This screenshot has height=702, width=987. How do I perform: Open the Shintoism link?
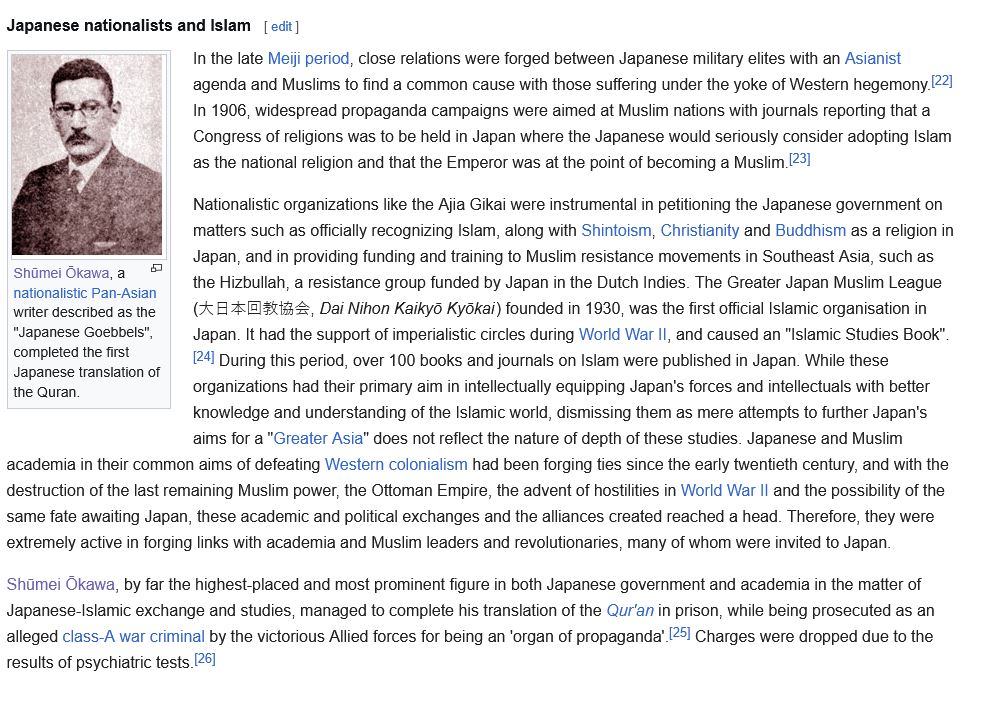tap(616, 230)
